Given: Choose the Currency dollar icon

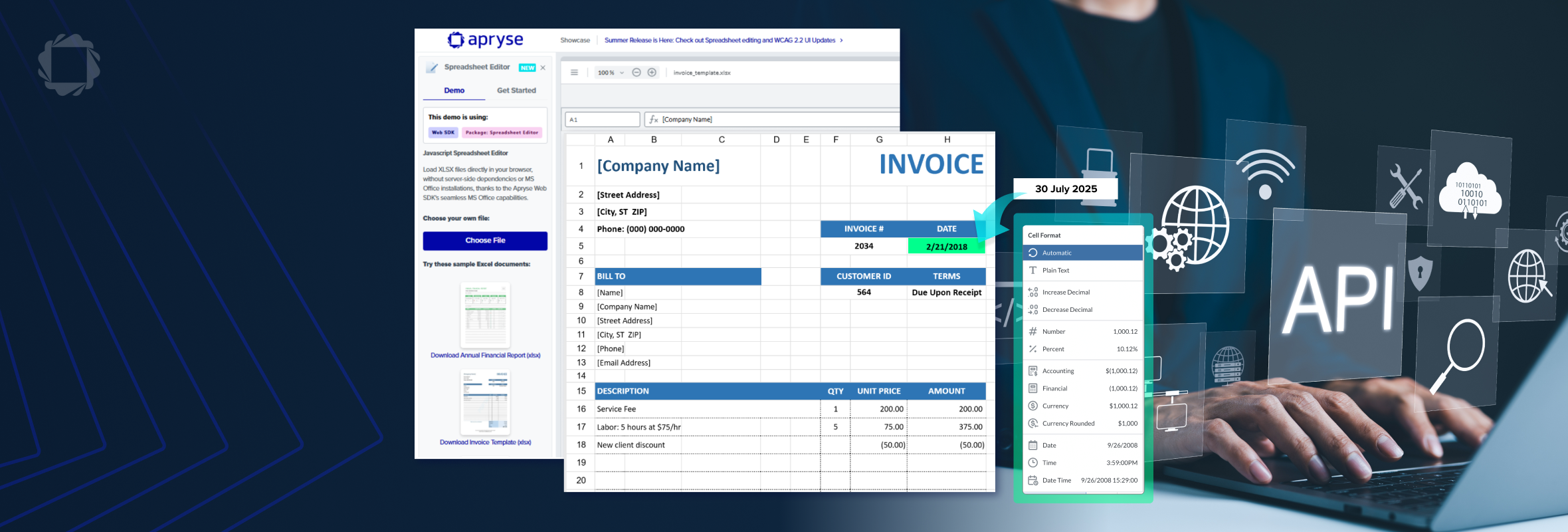Looking at the screenshot, I should (1033, 406).
